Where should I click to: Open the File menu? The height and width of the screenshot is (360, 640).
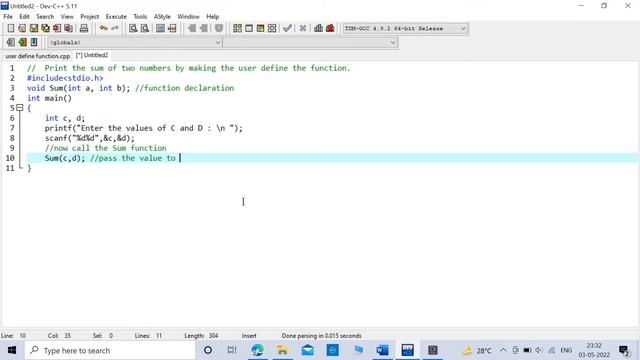[8, 17]
